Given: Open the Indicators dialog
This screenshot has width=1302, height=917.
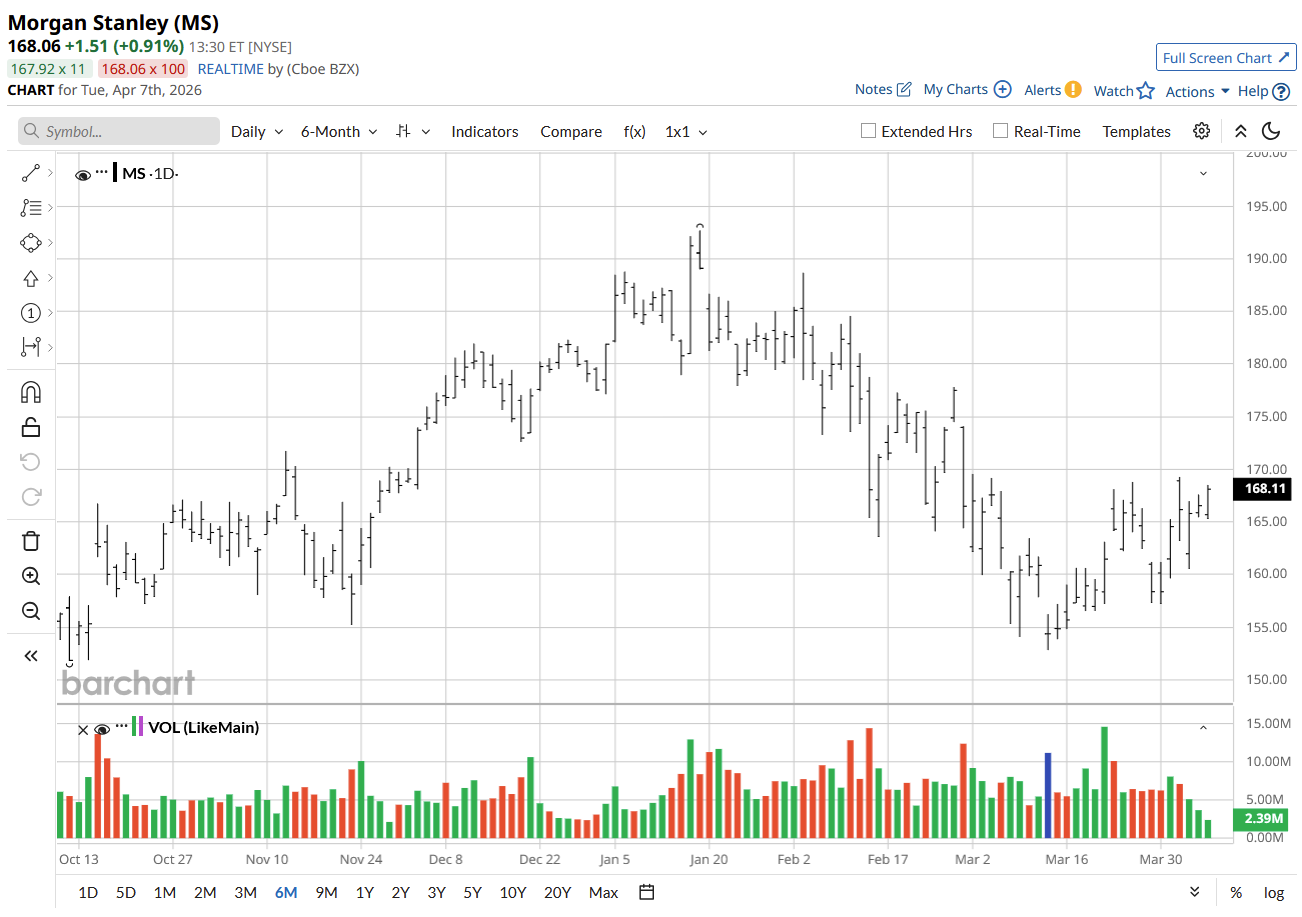Looking at the screenshot, I should pos(485,131).
